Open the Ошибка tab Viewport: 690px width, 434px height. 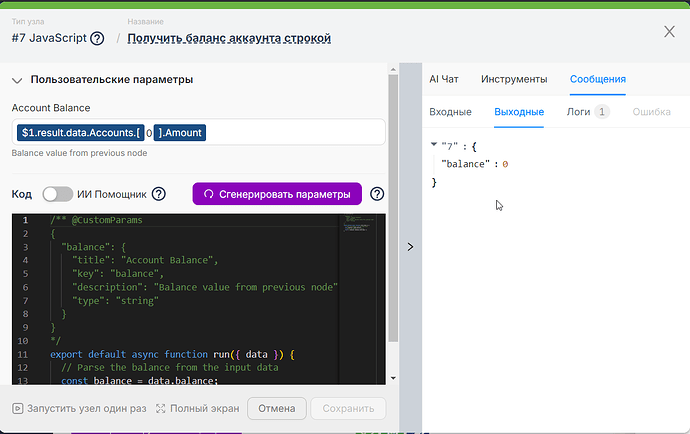[x=651, y=112]
